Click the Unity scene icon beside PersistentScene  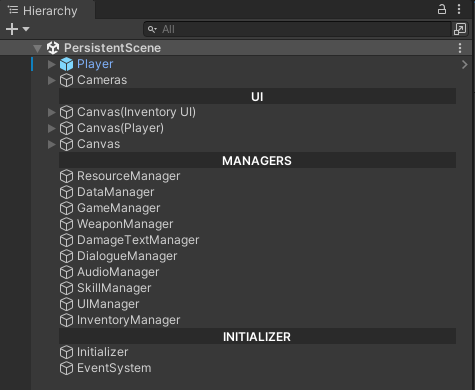53,48
